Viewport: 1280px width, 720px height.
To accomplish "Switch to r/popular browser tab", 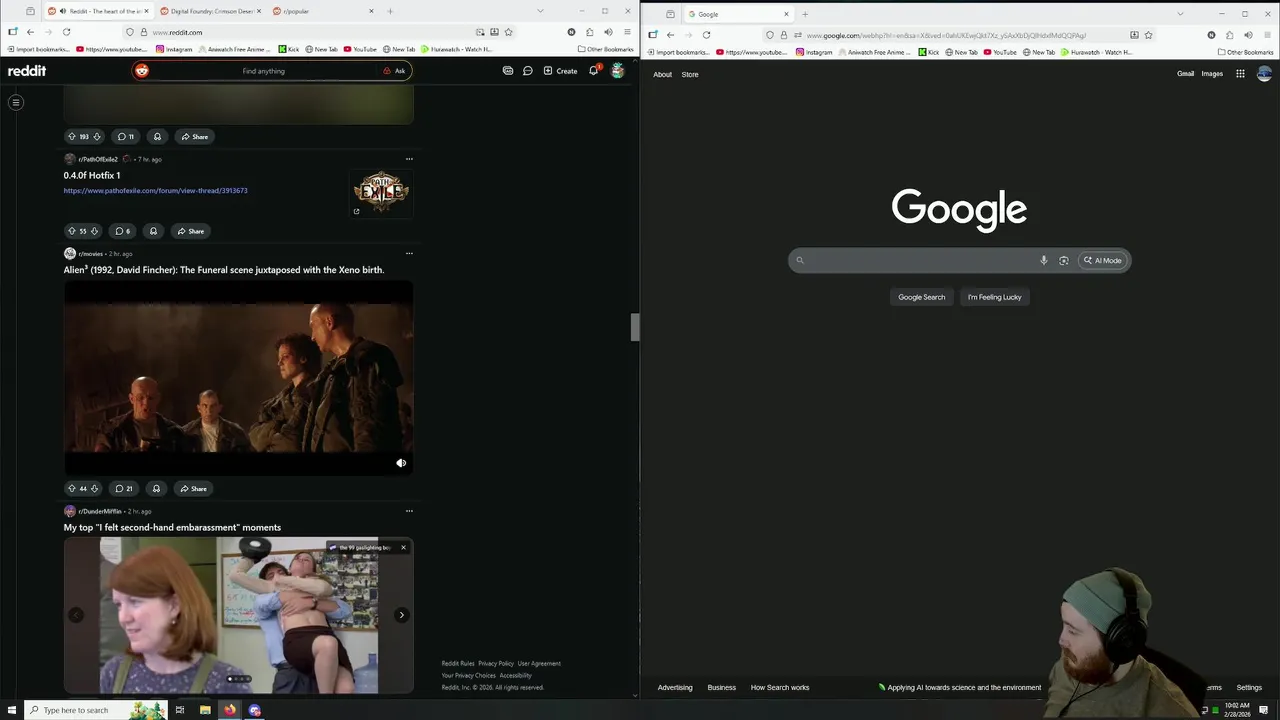I will (322, 11).
